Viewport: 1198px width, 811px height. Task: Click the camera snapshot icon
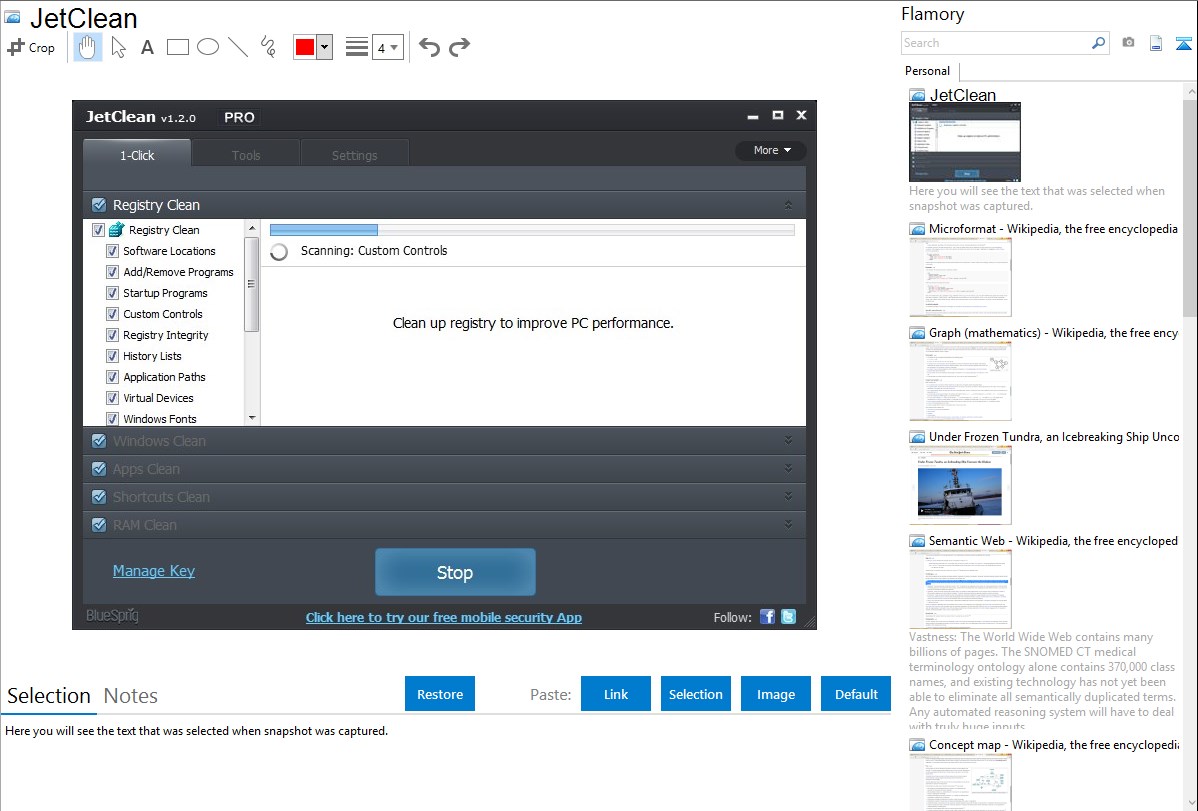(1128, 43)
